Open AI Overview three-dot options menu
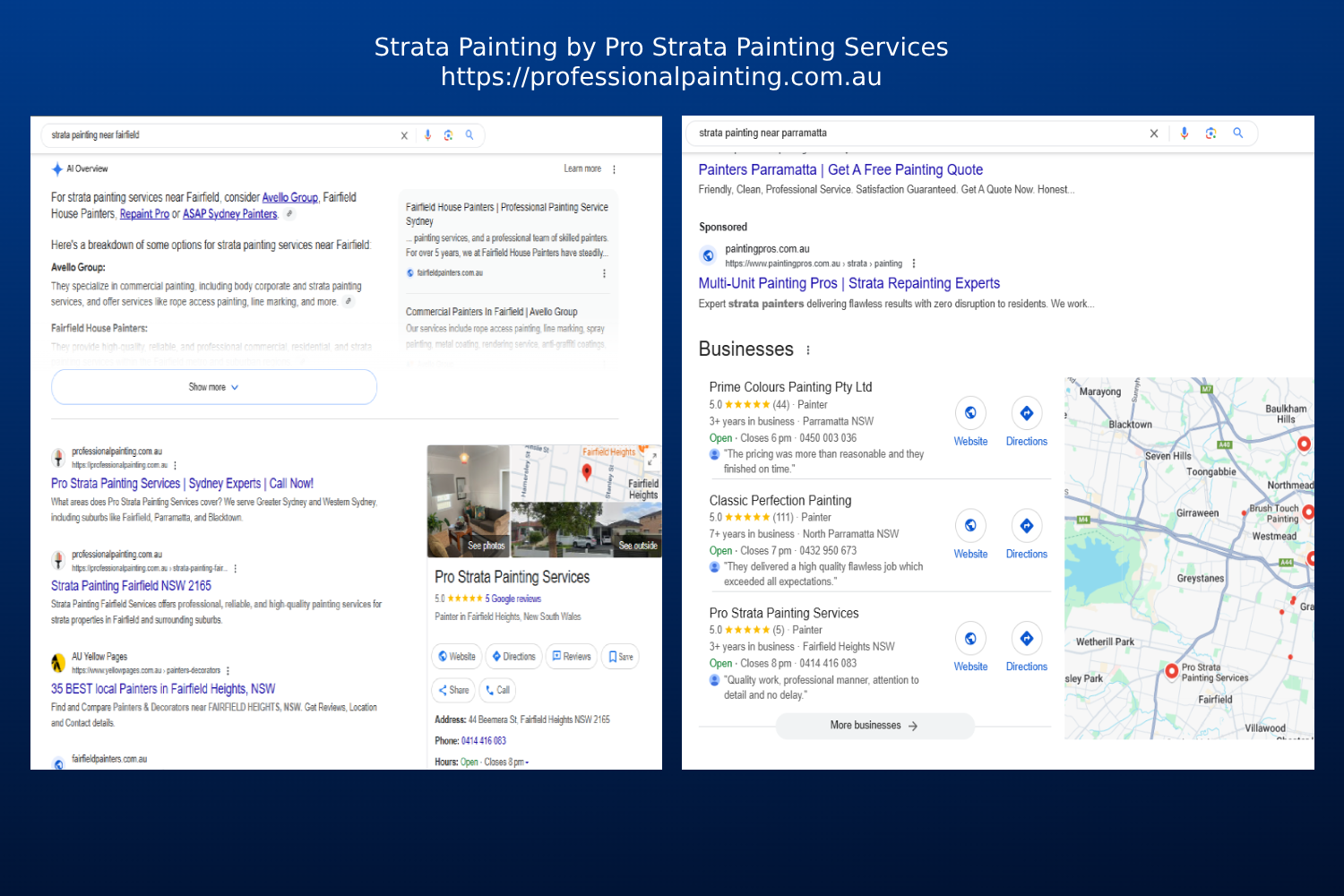This screenshot has width=1344, height=896. 614,169
